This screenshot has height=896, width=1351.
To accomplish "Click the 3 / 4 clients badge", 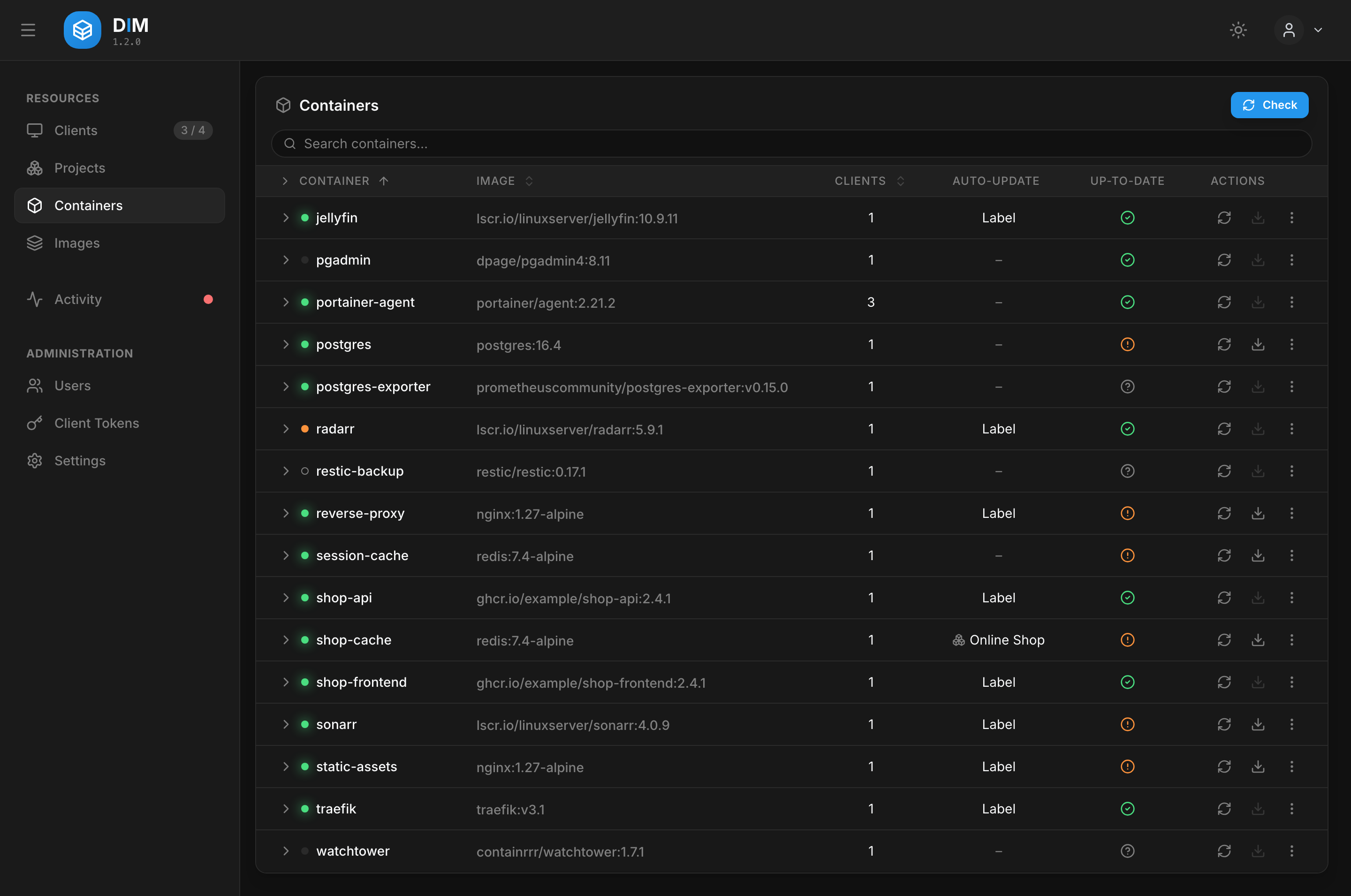I will point(193,130).
